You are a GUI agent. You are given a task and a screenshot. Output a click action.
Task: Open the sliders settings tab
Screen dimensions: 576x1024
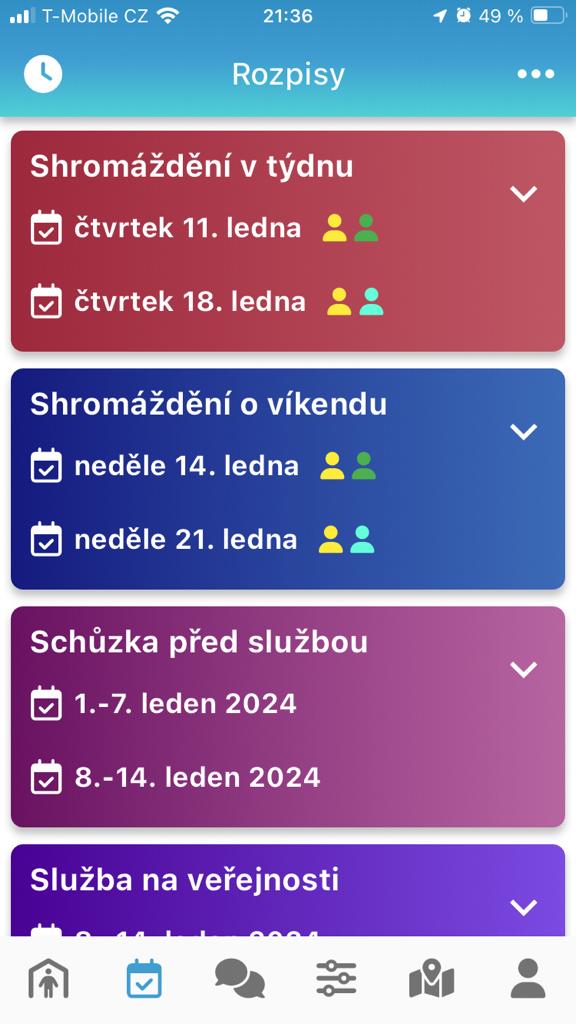point(336,978)
